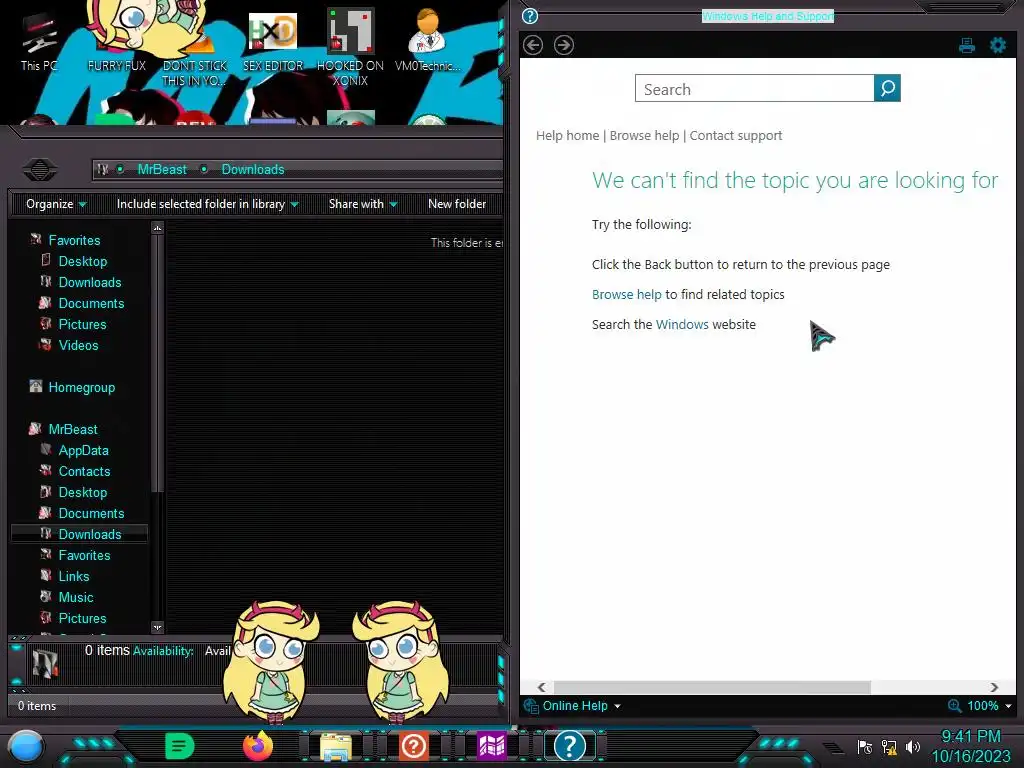Select AppData under MrBeast
1024x768 pixels.
pyautogui.click(x=83, y=450)
